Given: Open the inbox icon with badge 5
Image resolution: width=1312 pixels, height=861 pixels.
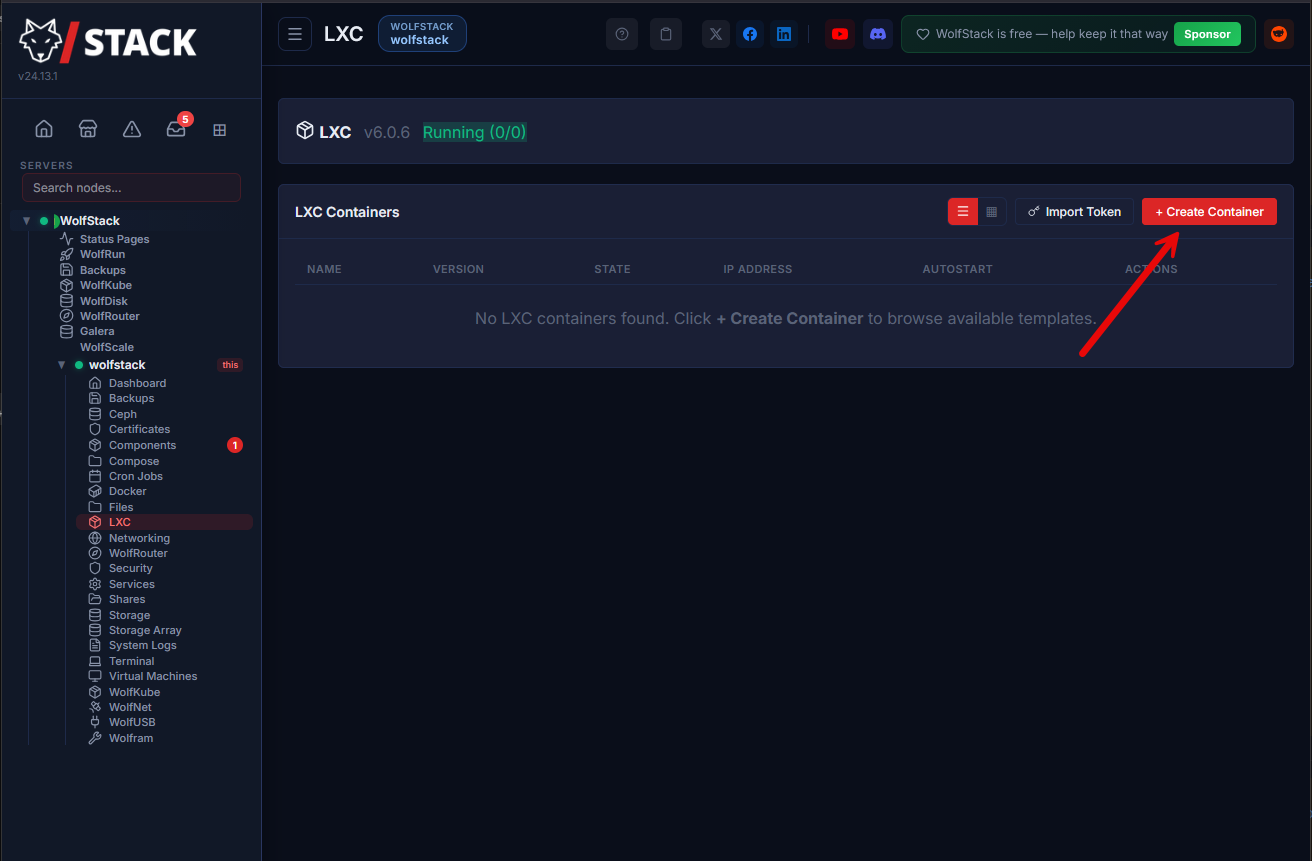Looking at the screenshot, I should [x=176, y=129].
